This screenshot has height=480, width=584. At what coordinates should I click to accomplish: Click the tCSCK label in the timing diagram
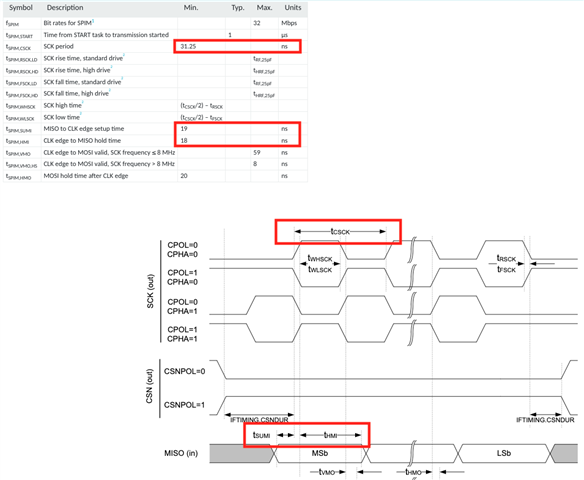(x=340, y=232)
